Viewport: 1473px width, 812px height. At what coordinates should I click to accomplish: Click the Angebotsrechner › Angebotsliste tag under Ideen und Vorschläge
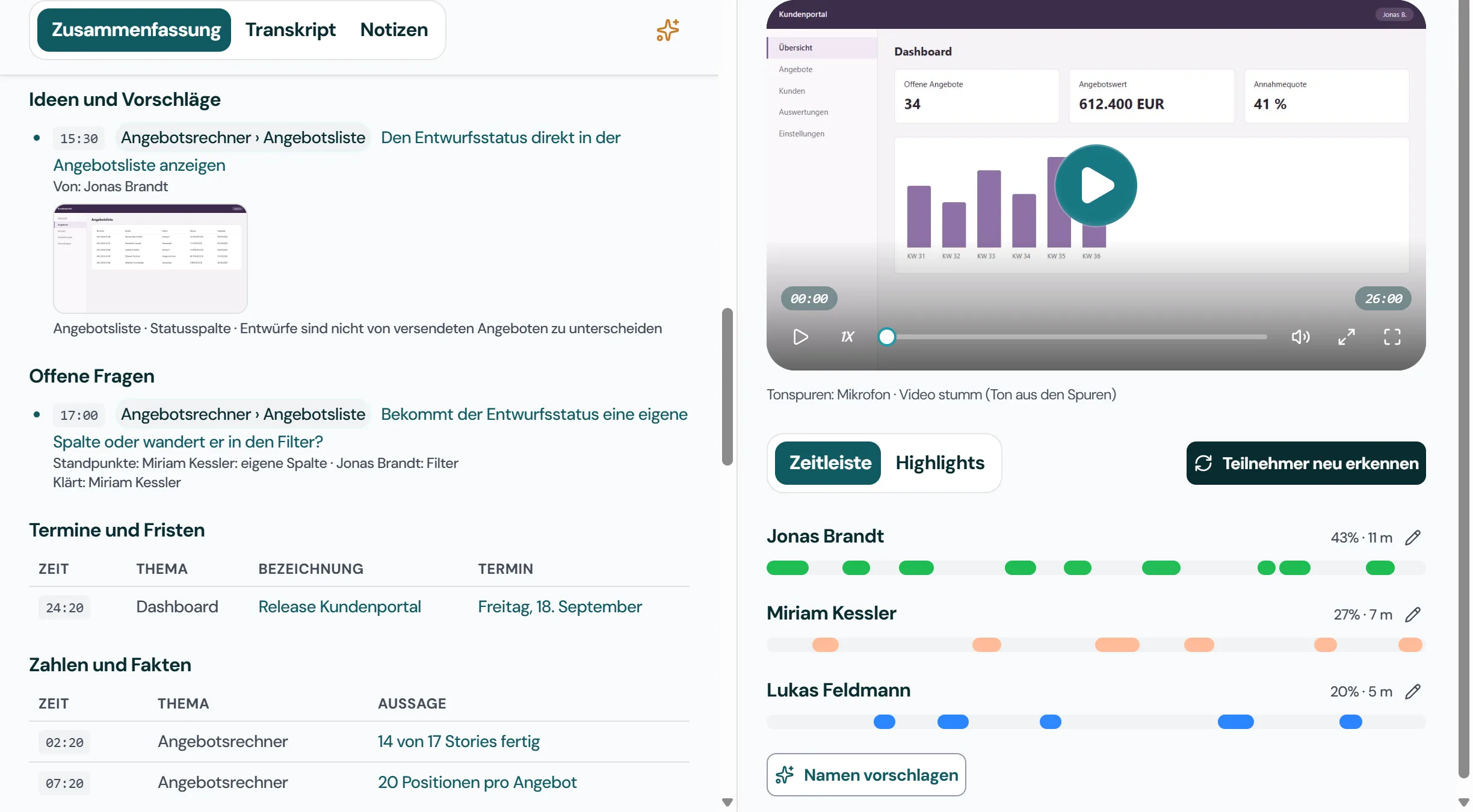[243, 138]
